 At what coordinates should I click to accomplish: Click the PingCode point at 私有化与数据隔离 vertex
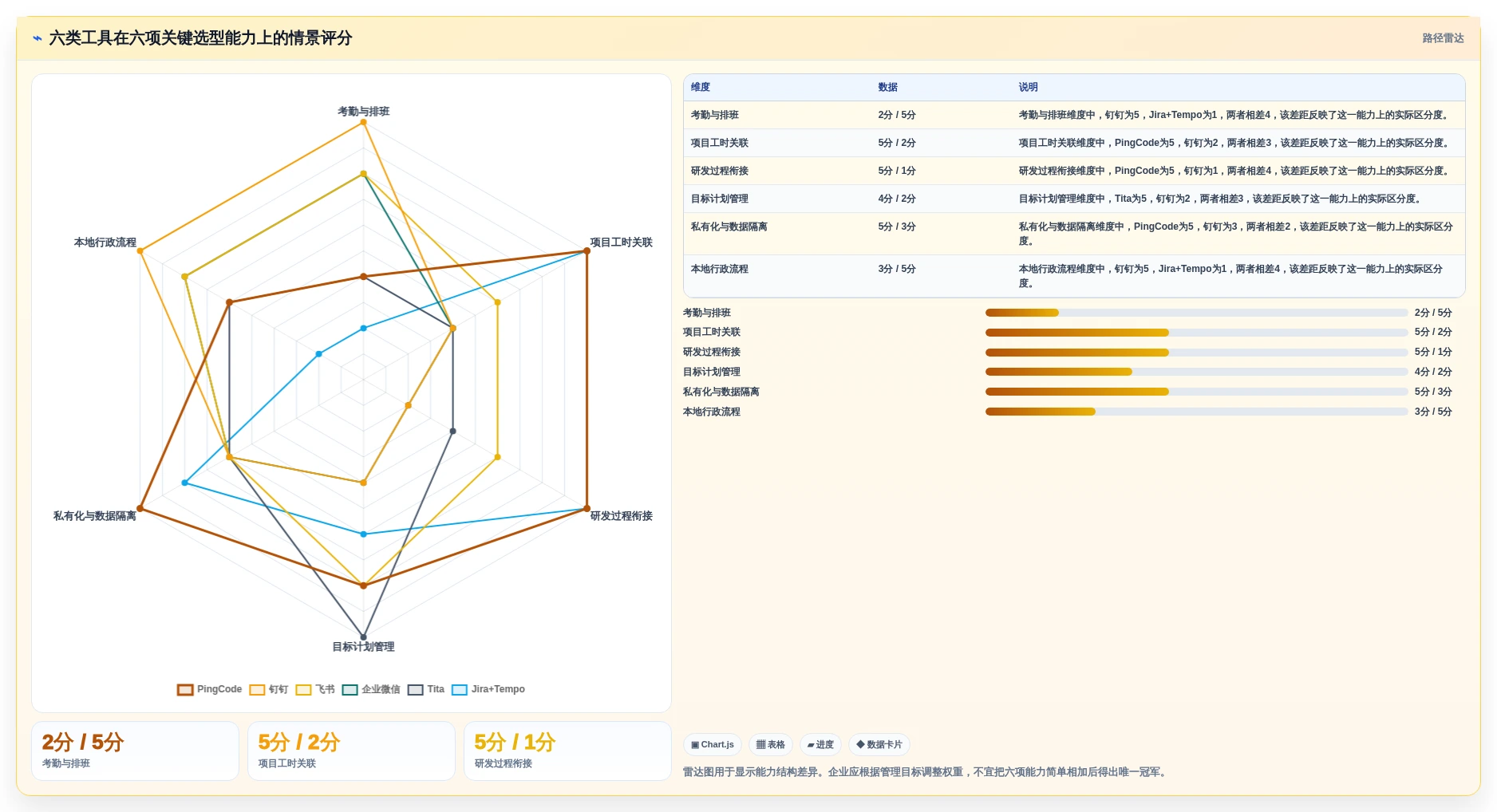(140, 508)
